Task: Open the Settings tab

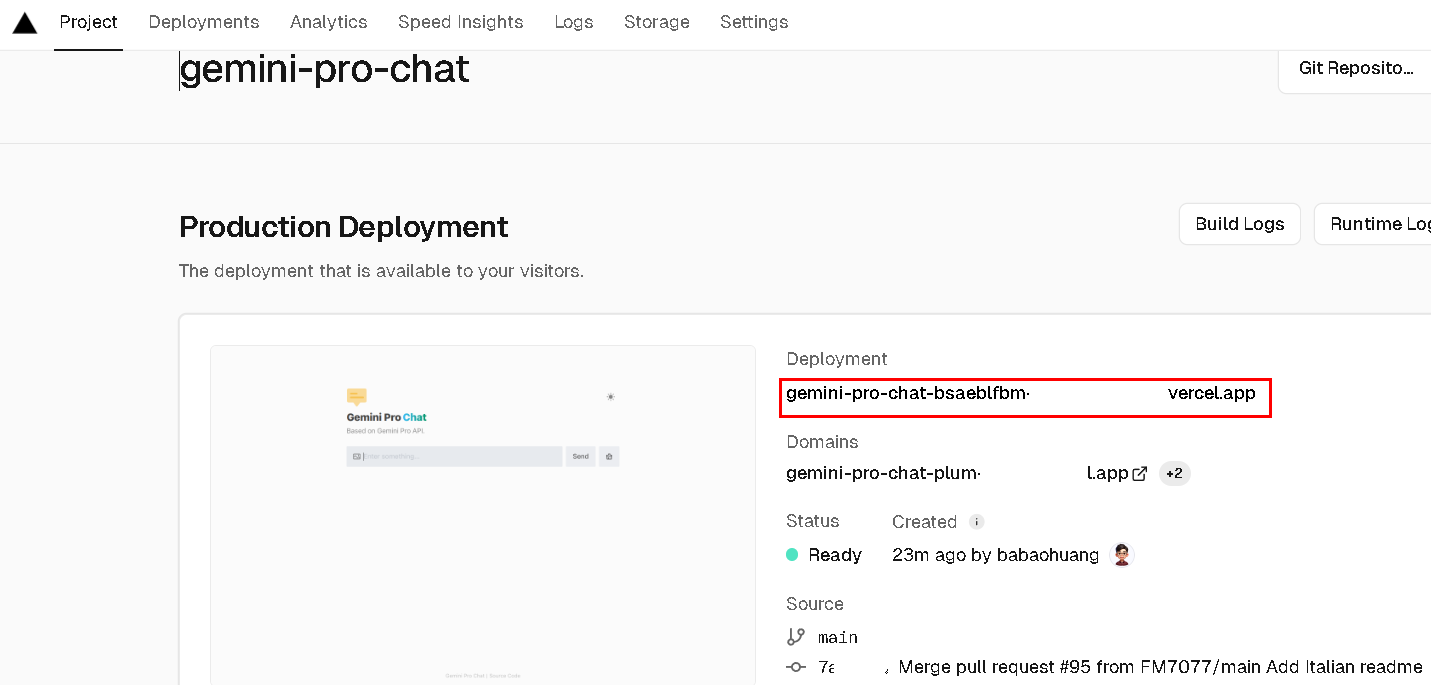Action: (x=754, y=22)
